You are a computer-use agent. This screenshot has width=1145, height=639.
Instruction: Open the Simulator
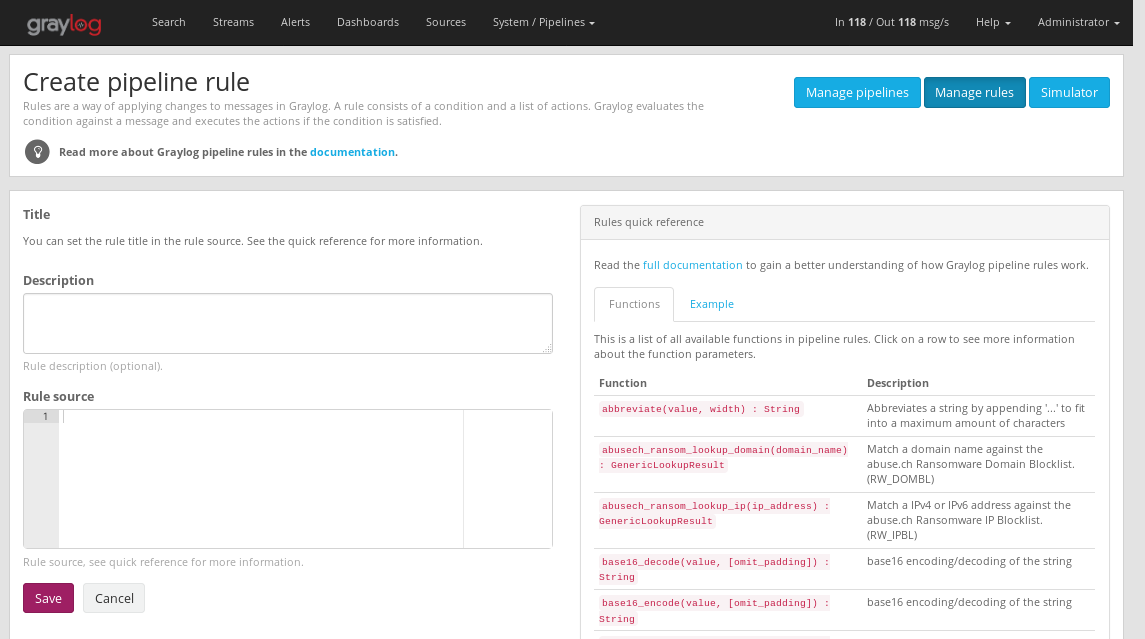(1069, 92)
